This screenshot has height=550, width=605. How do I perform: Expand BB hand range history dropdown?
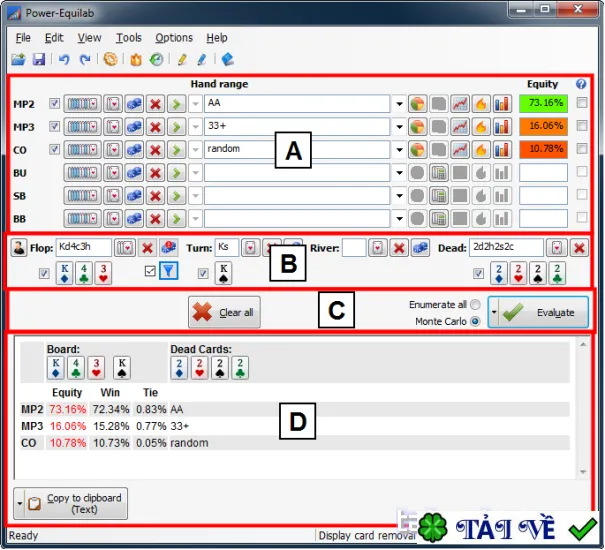tap(399, 219)
